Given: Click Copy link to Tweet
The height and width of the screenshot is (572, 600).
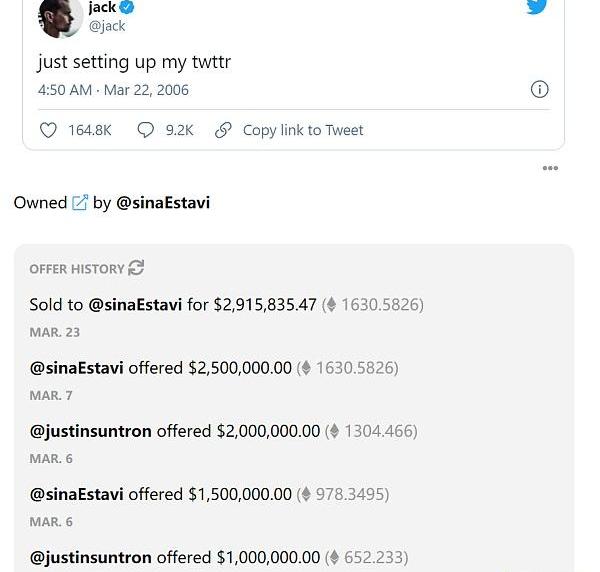Looking at the screenshot, I should pos(303,130).
